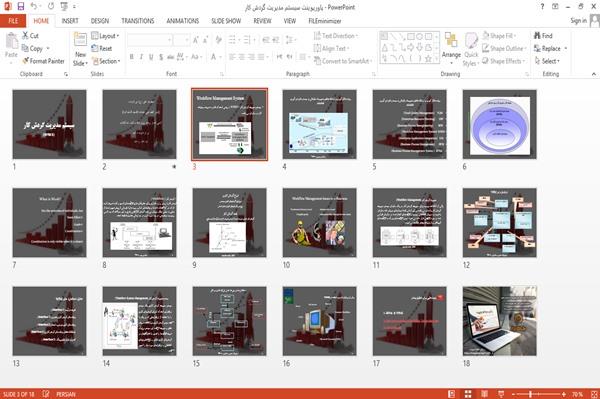600x399 pixels.
Task: Start Slide Show from status bar
Action: point(501,394)
